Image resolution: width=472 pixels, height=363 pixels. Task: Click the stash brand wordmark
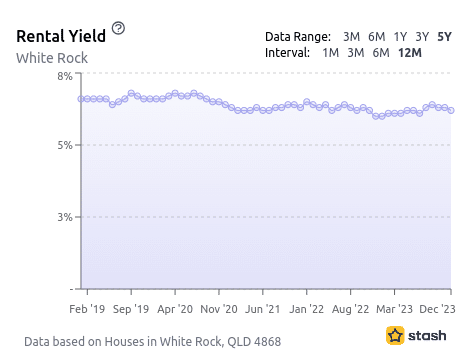(x=427, y=336)
